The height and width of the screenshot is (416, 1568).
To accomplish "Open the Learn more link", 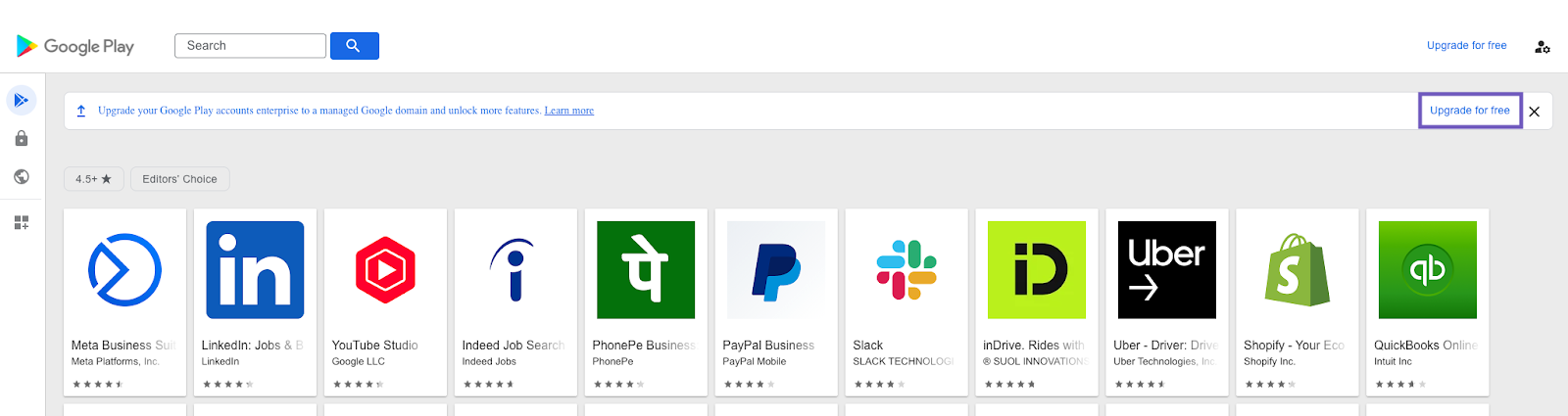I will [x=569, y=111].
